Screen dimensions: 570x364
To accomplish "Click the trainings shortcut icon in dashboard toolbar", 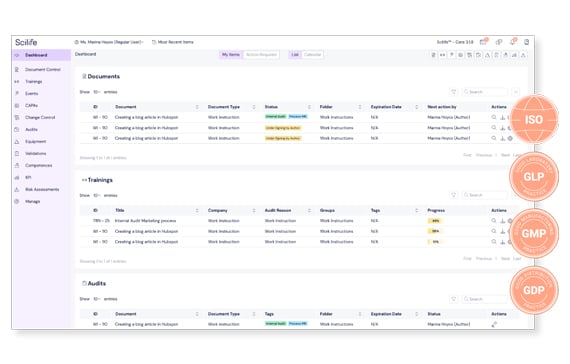I will 442,55.
